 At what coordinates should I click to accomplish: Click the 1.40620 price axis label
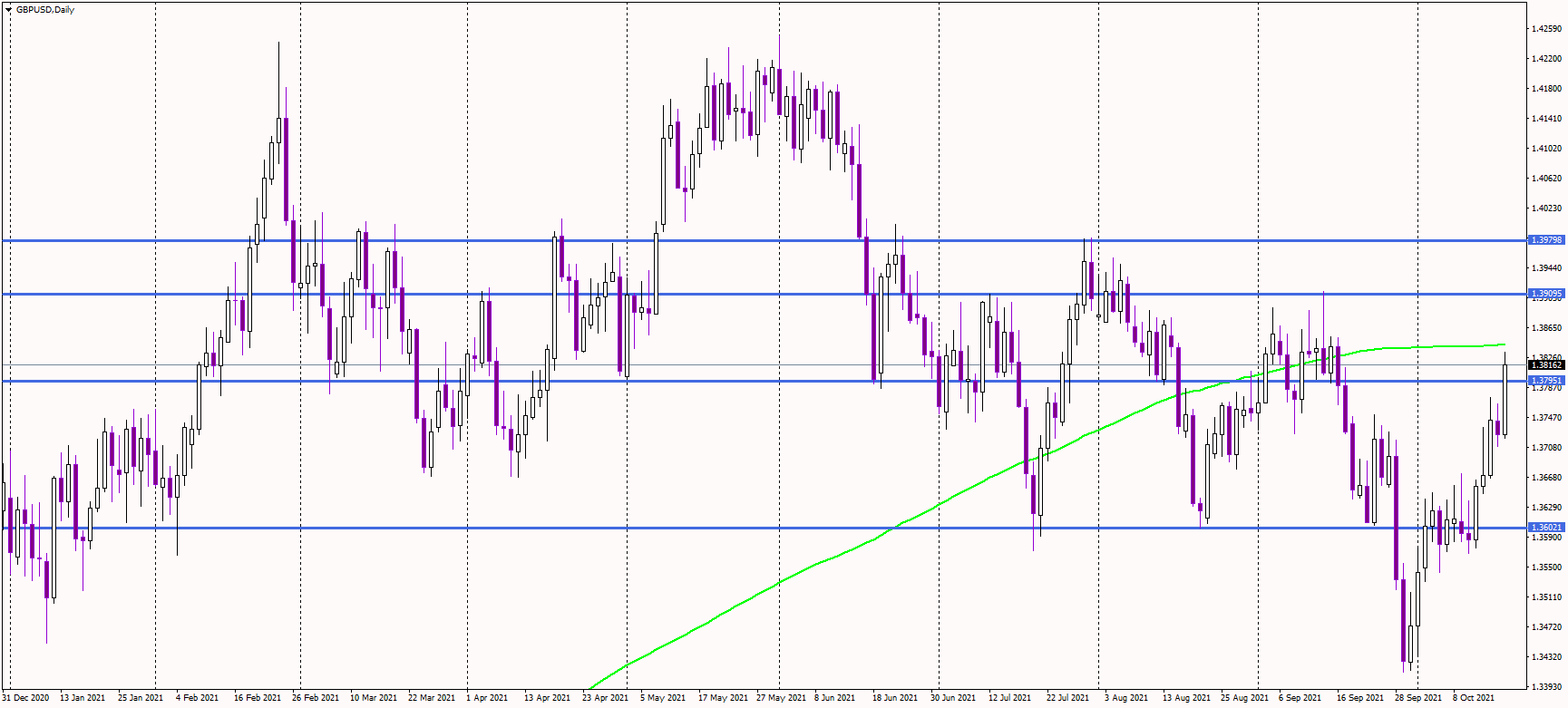1547,179
